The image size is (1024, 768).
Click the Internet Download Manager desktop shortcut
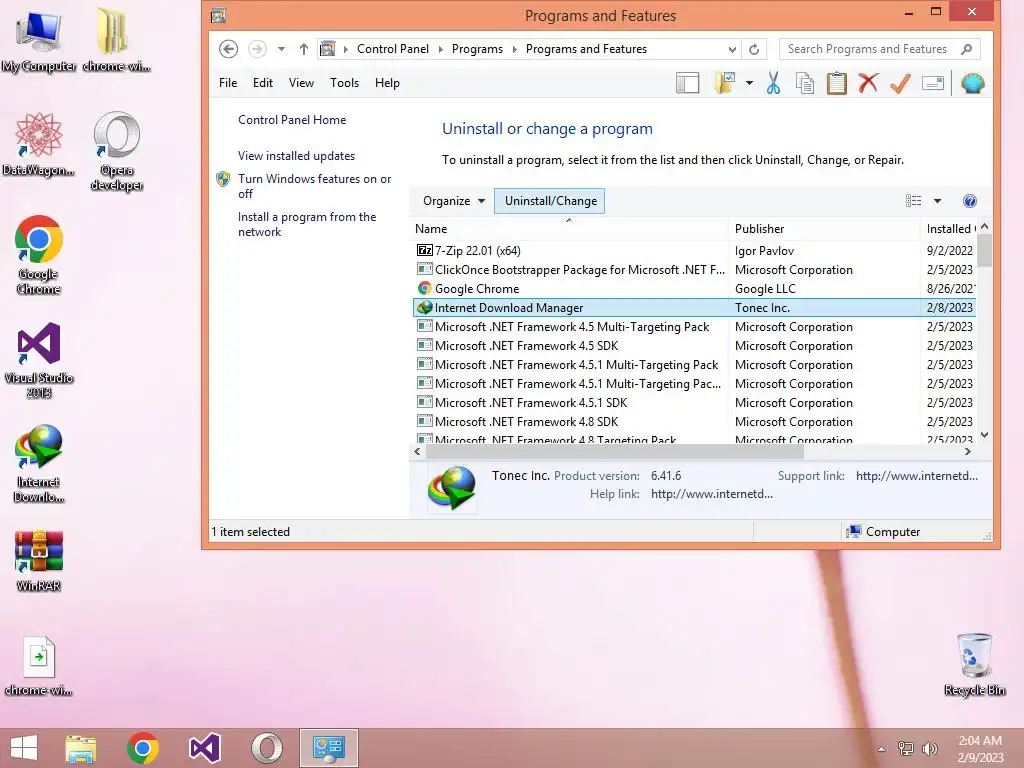(x=39, y=464)
